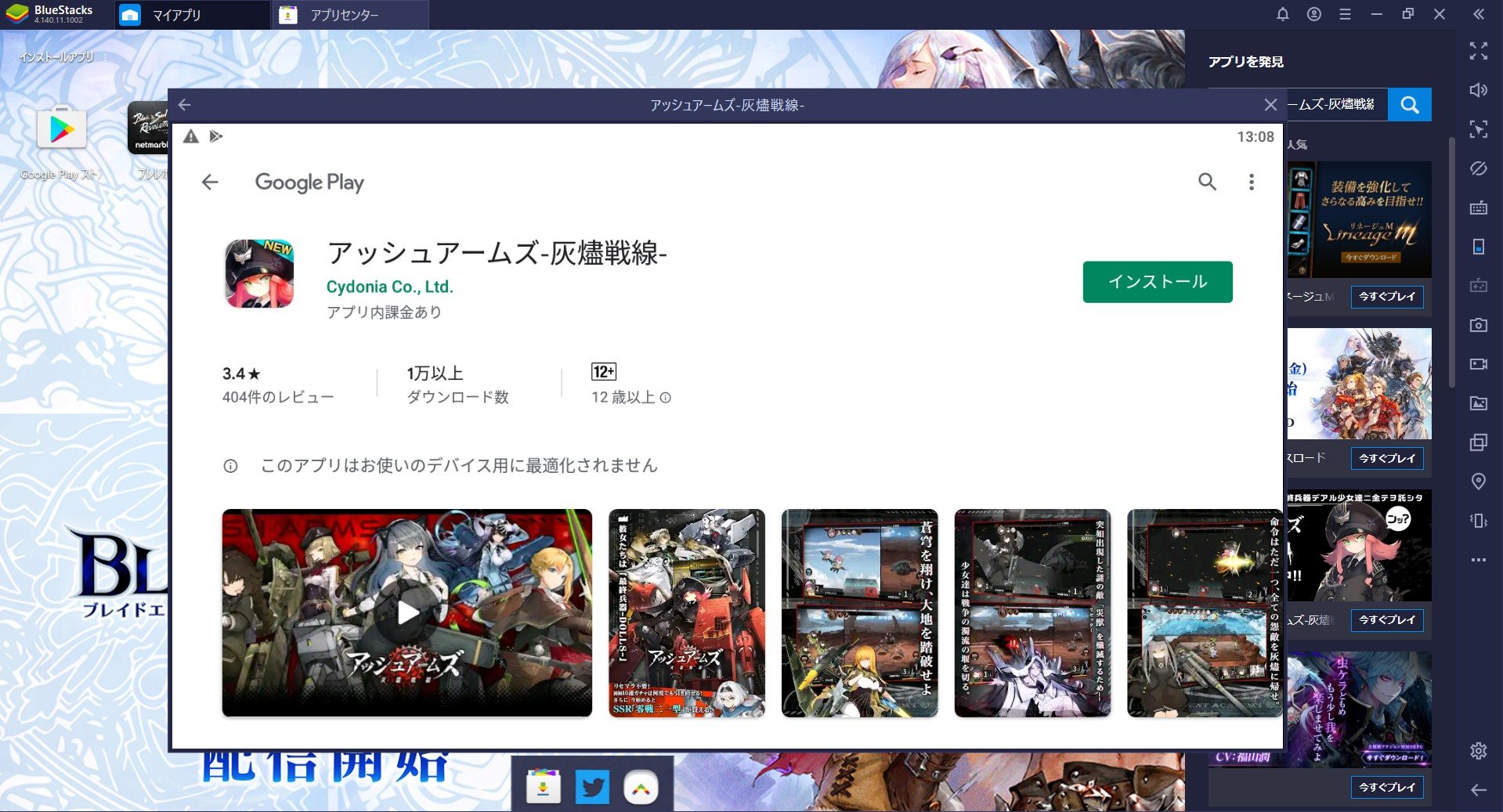Viewport: 1503px width, 812px height.
Task: Open Ash Arms promo banner in sidebar
Action: click(1359, 546)
